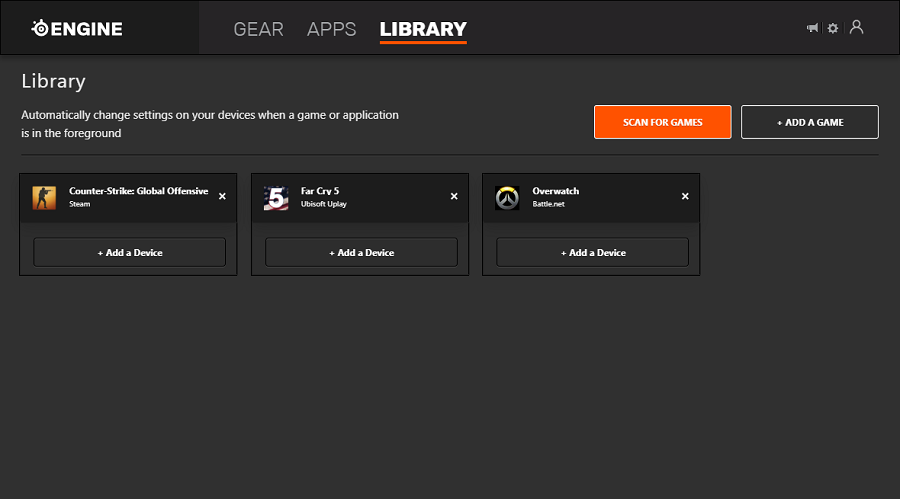Click the Battle.net label
The width and height of the screenshot is (900, 499).
point(548,204)
